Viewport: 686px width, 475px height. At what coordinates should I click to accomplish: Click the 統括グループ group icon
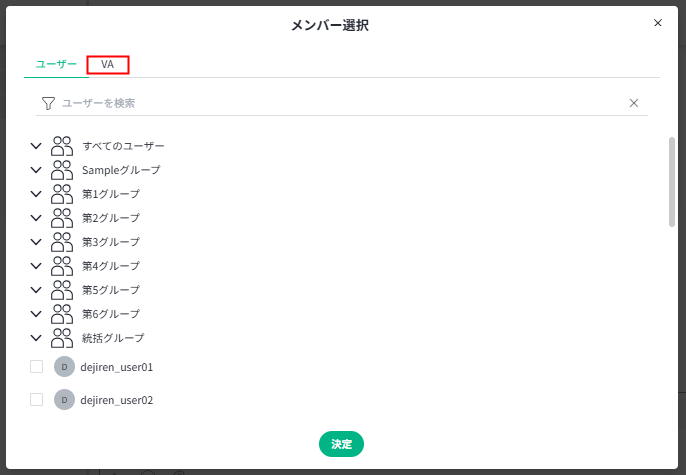pos(62,338)
